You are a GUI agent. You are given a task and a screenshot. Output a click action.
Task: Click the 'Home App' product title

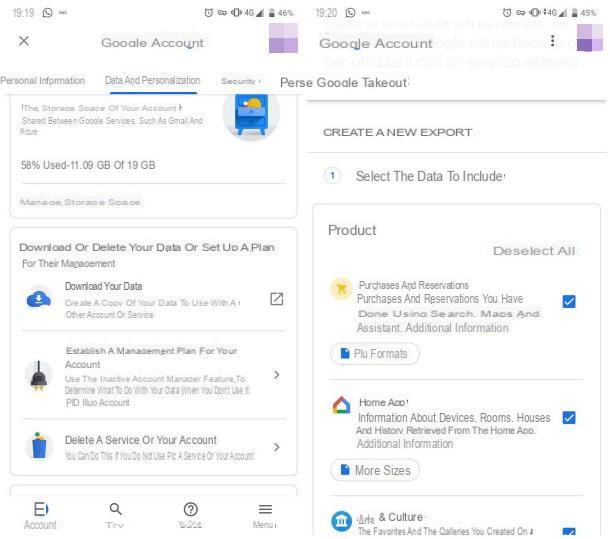(x=383, y=402)
